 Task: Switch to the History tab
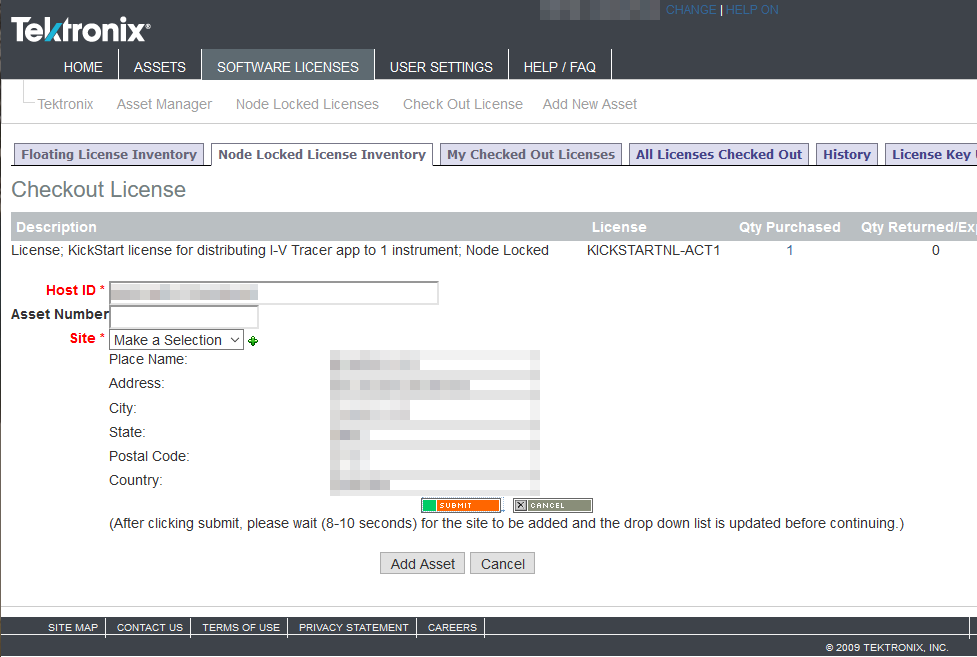tap(847, 155)
